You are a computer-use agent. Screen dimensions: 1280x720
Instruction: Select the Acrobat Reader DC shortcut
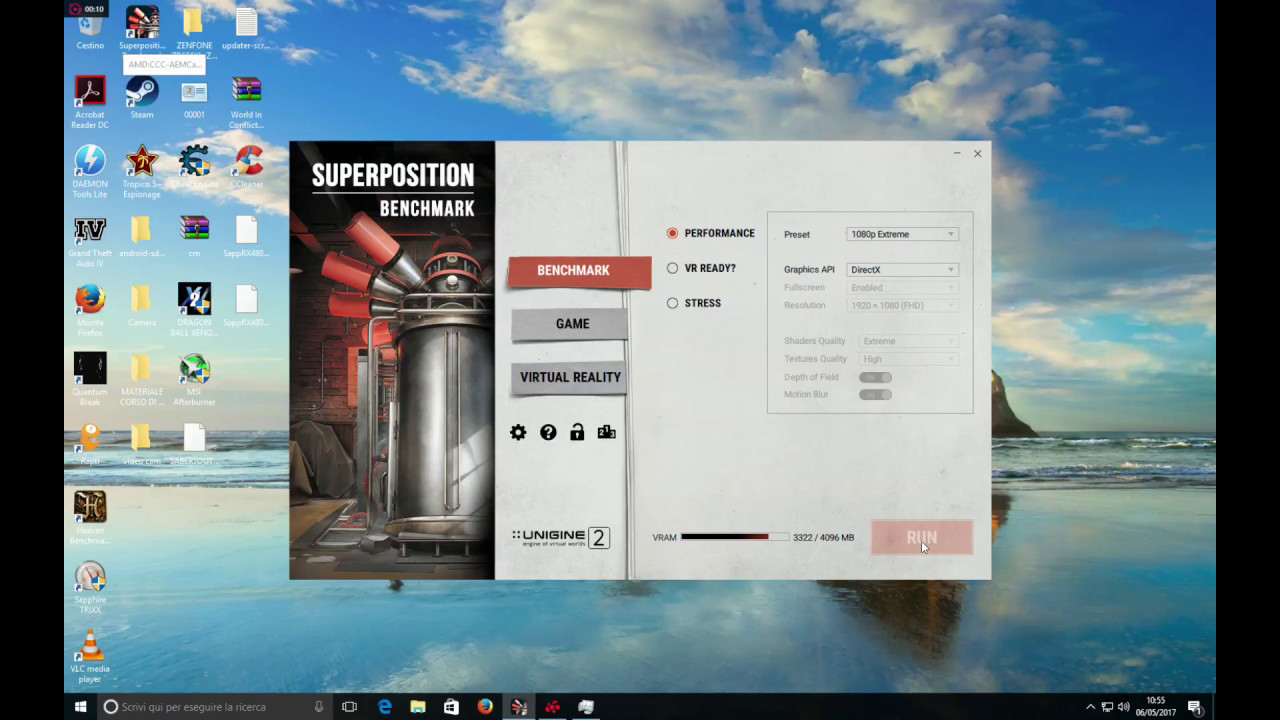click(x=90, y=102)
